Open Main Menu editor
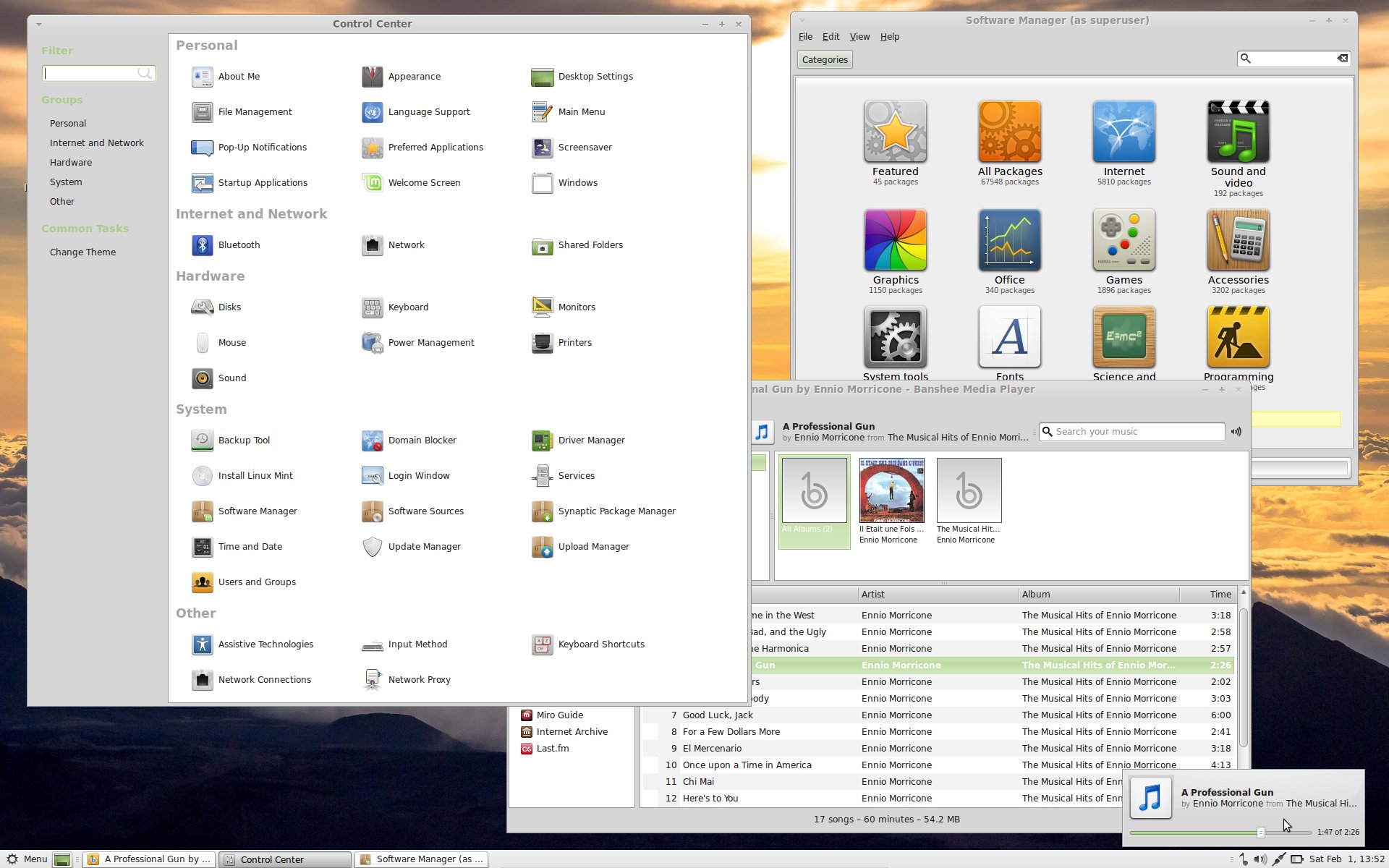The image size is (1389, 868). (568, 111)
